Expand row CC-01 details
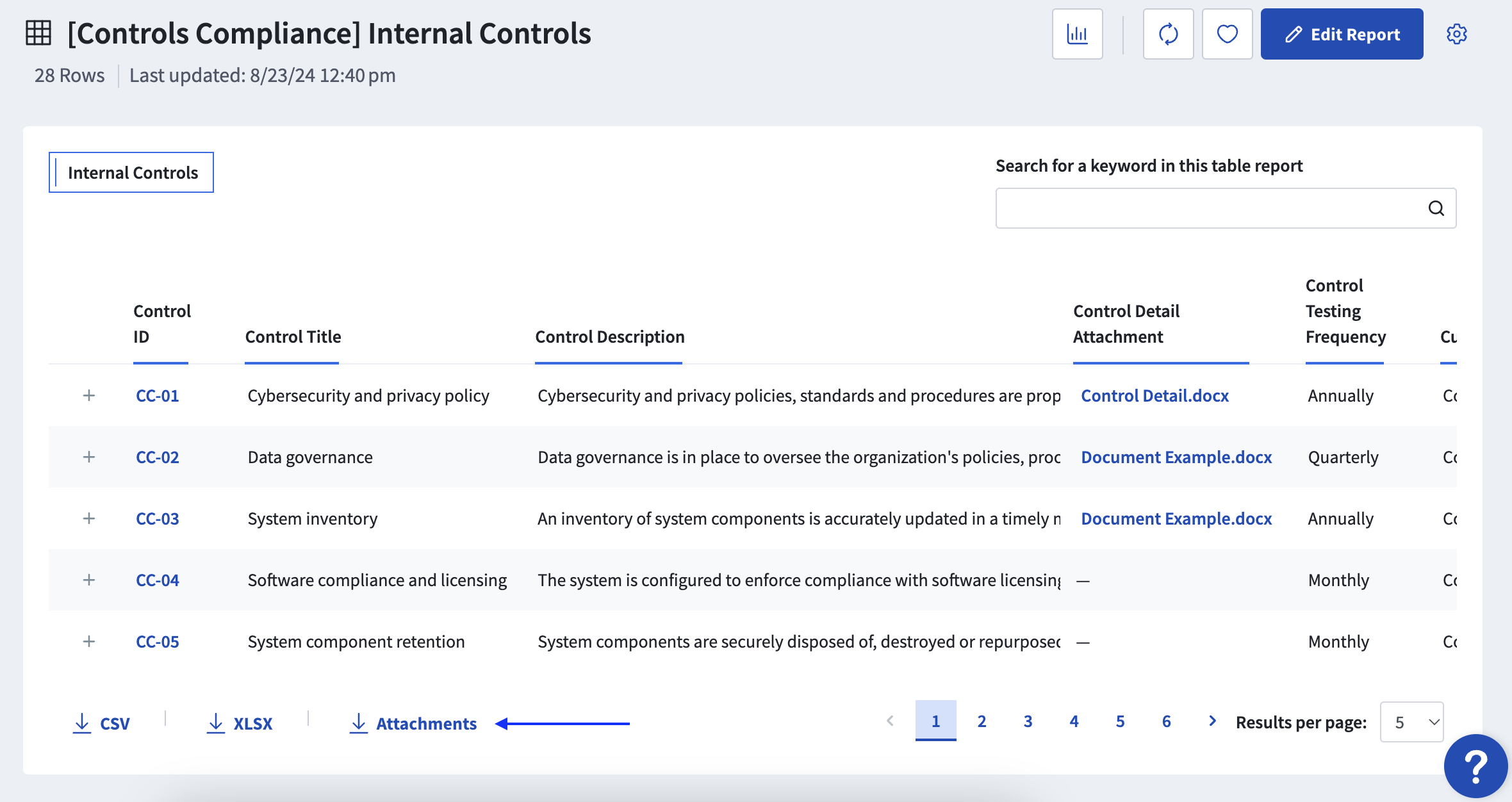Viewport: 1512px width, 802px height. (x=89, y=395)
